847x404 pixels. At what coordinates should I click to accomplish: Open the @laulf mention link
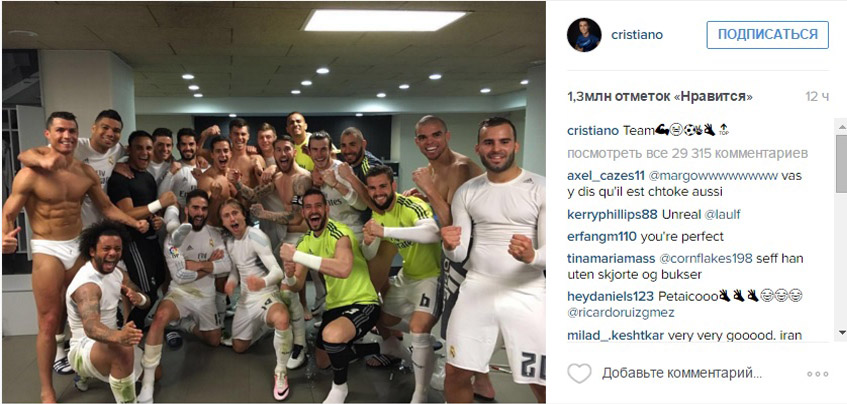(720, 214)
